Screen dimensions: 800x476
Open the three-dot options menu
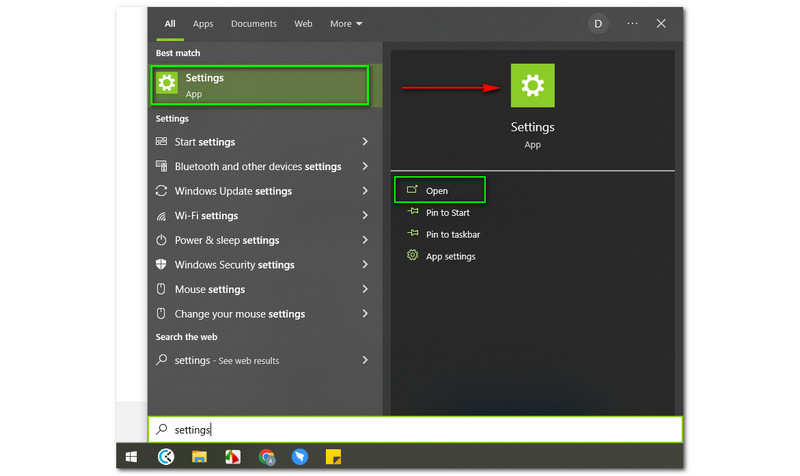[x=632, y=23]
